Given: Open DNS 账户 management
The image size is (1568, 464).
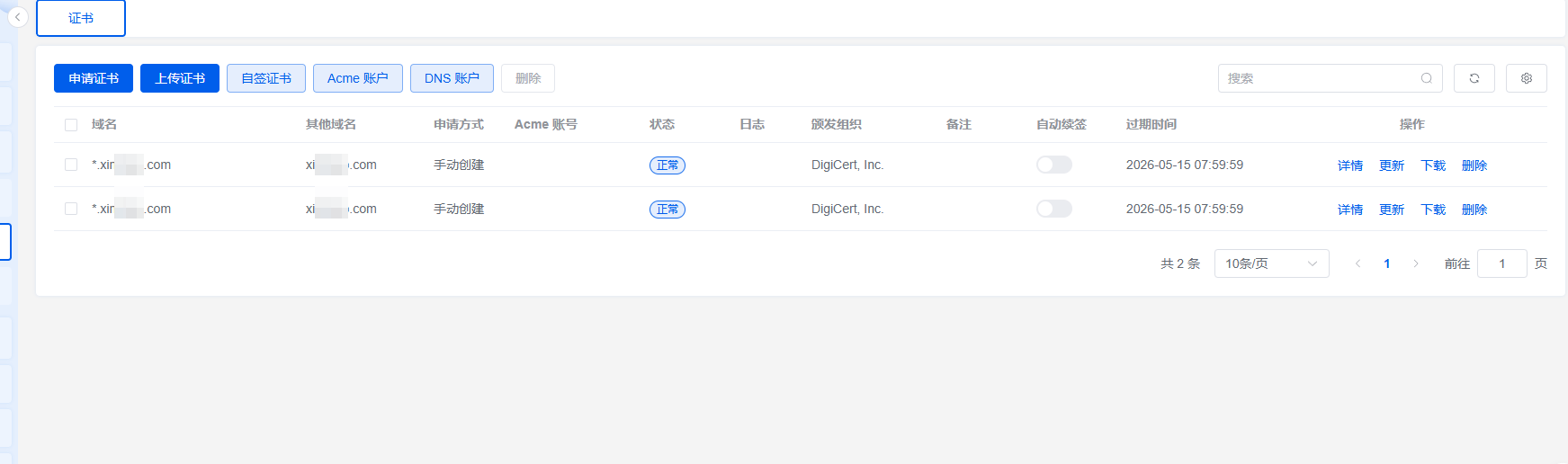Looking at the screenshot, I should (452, 78).
